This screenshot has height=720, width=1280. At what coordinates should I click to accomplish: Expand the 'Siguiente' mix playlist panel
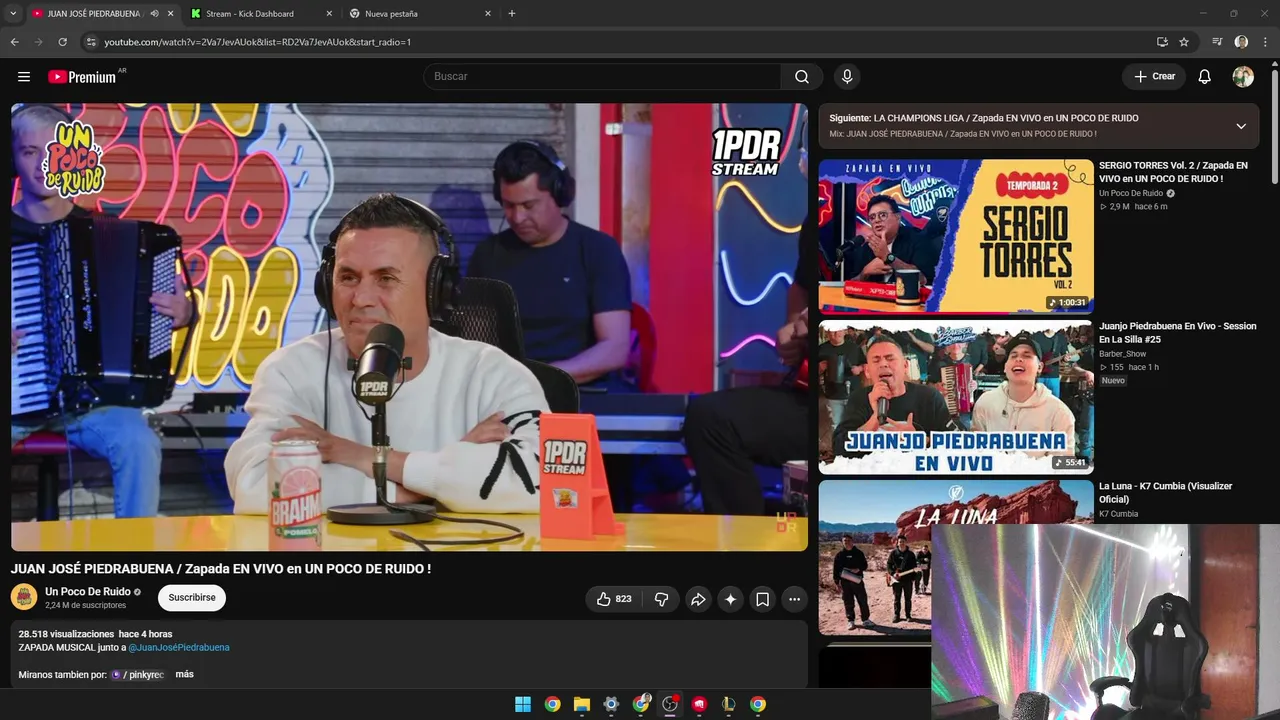click(1241, 126)
